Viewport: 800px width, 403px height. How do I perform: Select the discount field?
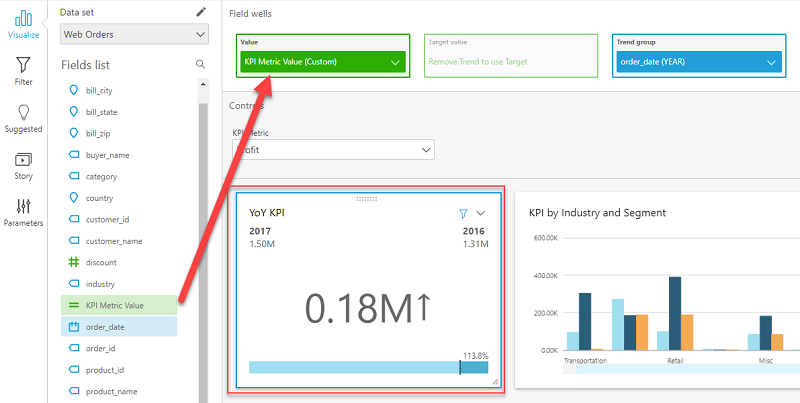[x=101, y=262]
